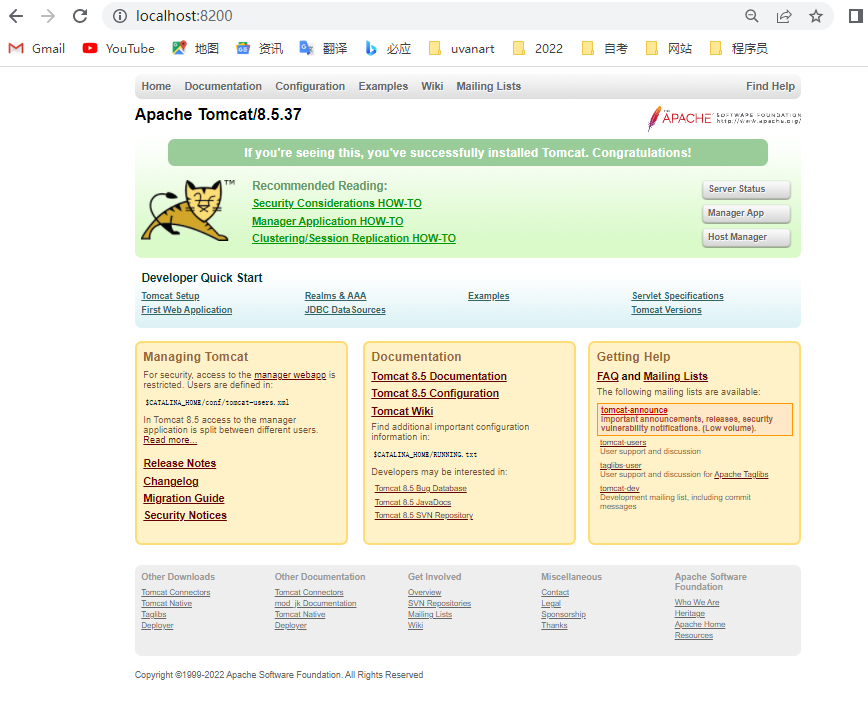The width and height of the screenshot is (868, 701).
Task: Open the Manager App button
Action: coord(746,213)
